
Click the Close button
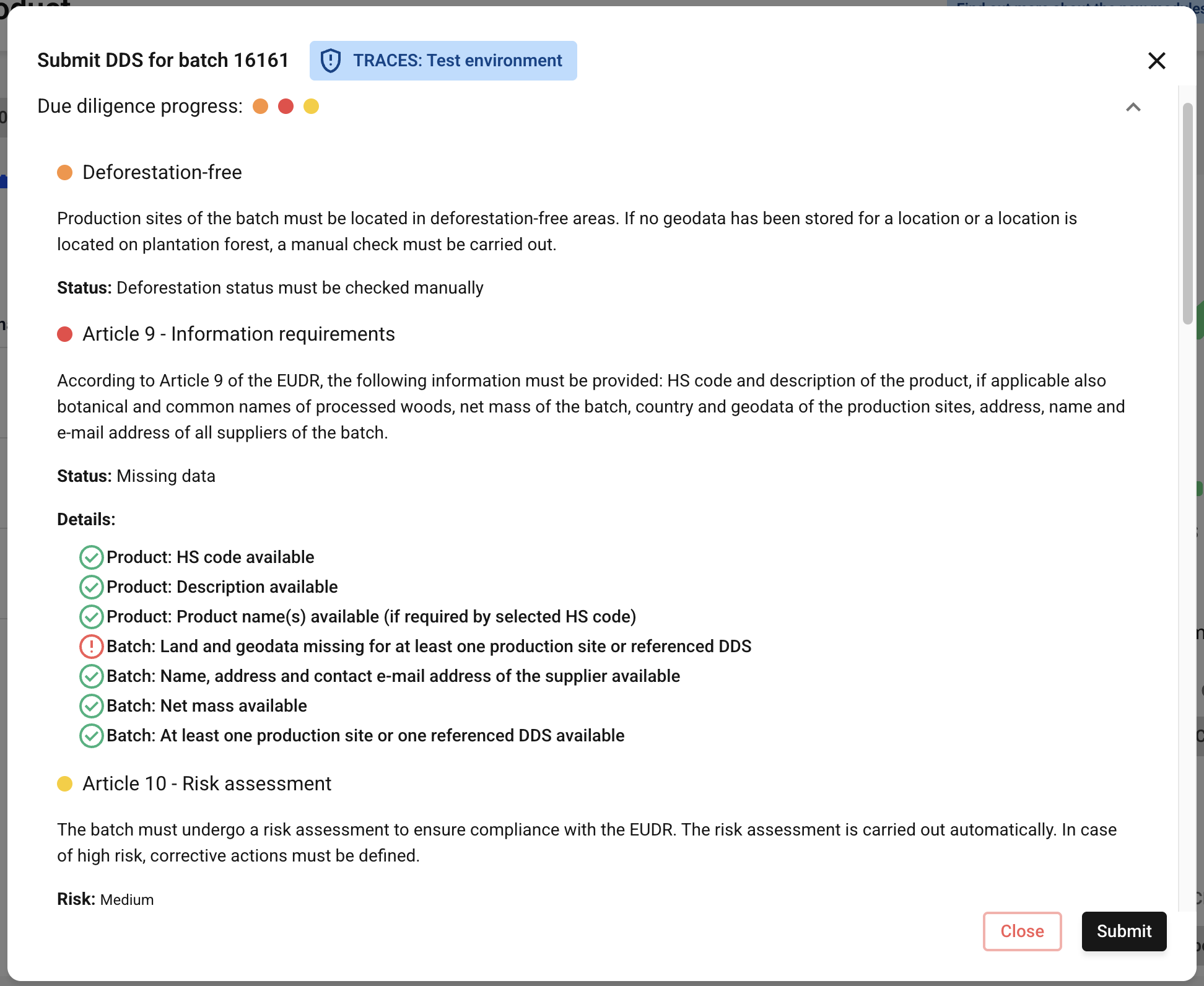(x=1023, y=931)
